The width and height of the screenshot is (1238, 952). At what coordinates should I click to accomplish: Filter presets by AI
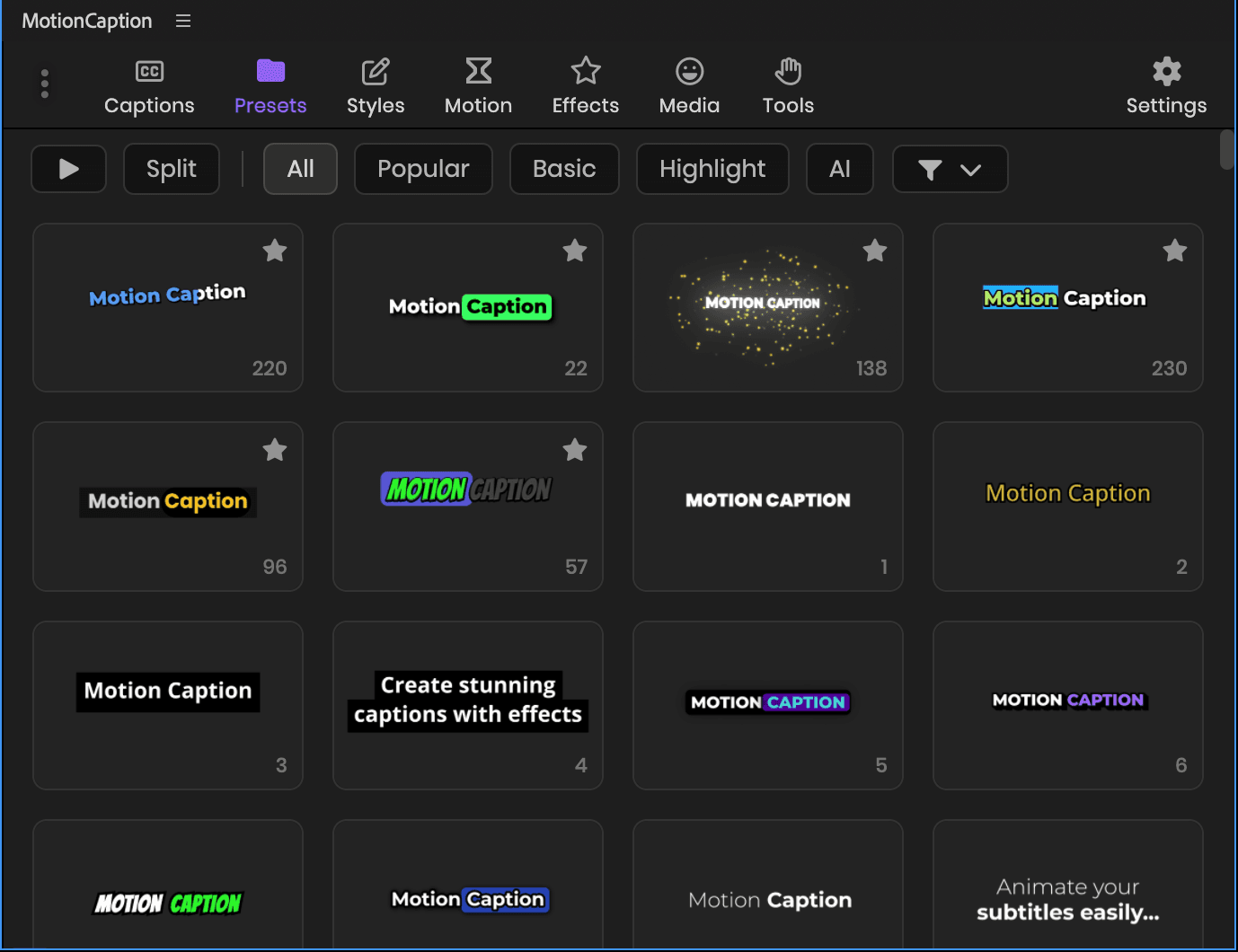[x=840, y=169]
